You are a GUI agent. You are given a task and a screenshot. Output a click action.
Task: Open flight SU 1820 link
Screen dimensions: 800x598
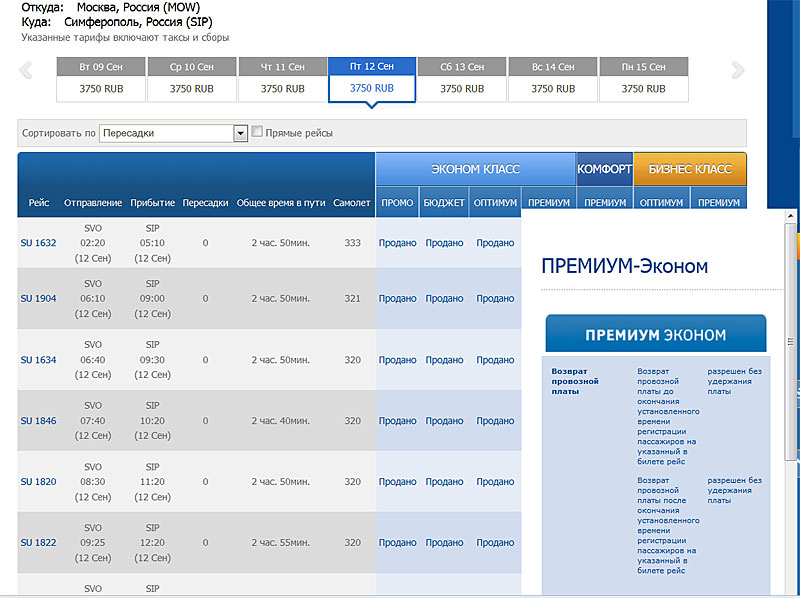[x=38, y=482]
